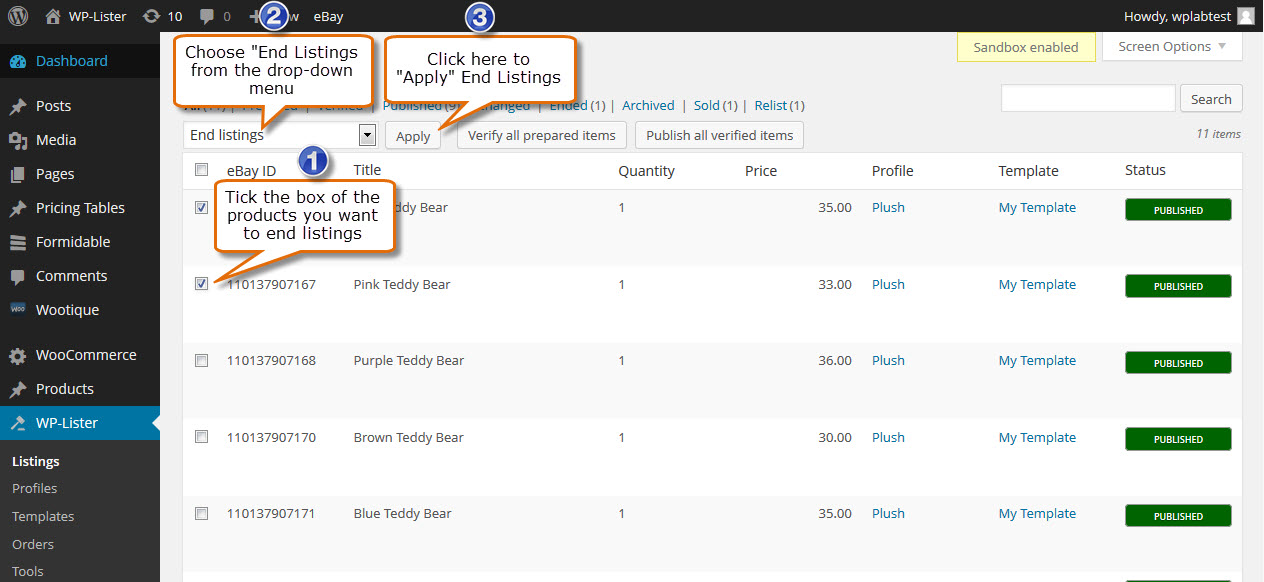Click the WordPress logo icon
1264x582 pixels.
click(x=18, y=16)
